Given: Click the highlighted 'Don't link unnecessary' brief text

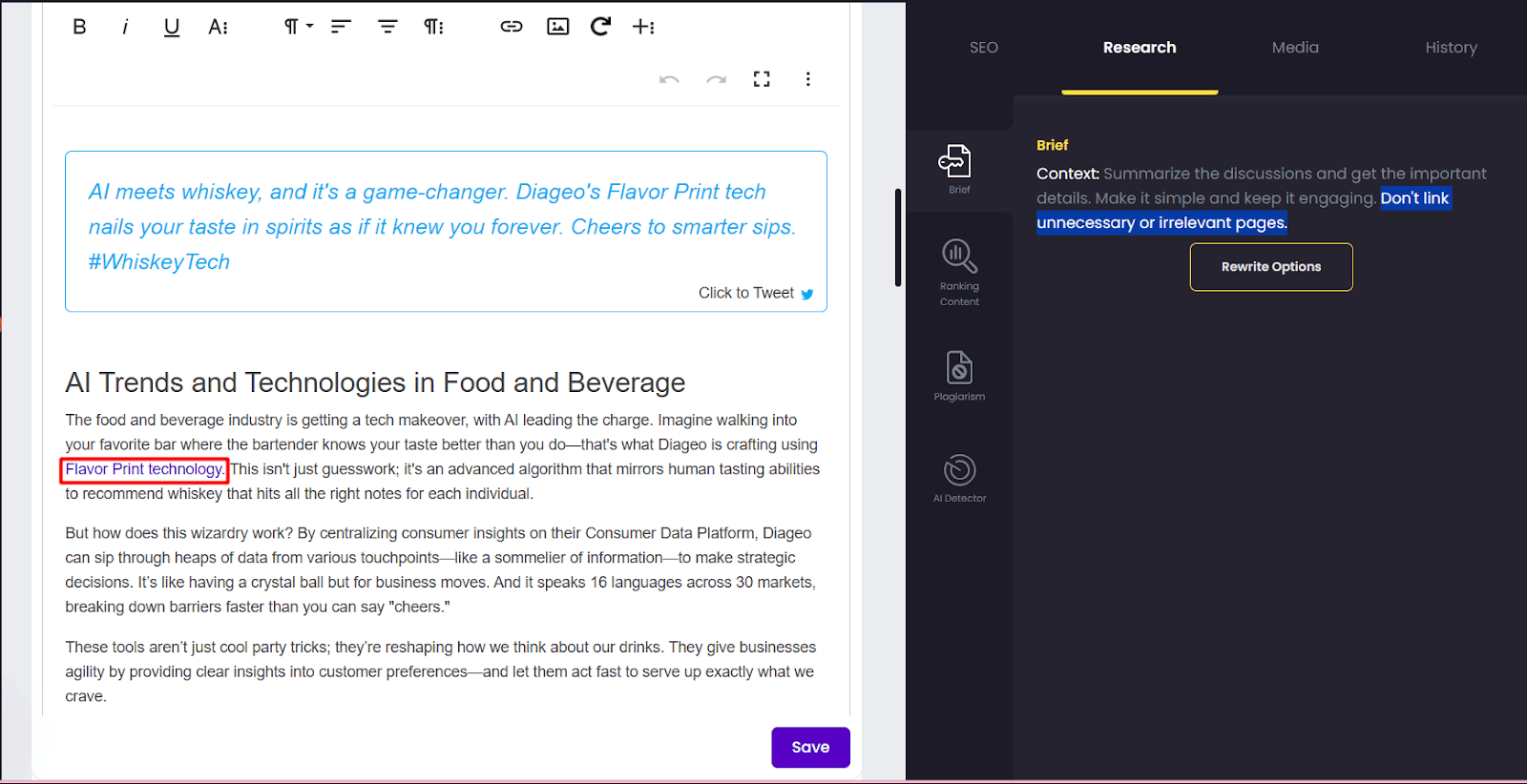Looking at the screenshot, I should (x=1244, y=211).
